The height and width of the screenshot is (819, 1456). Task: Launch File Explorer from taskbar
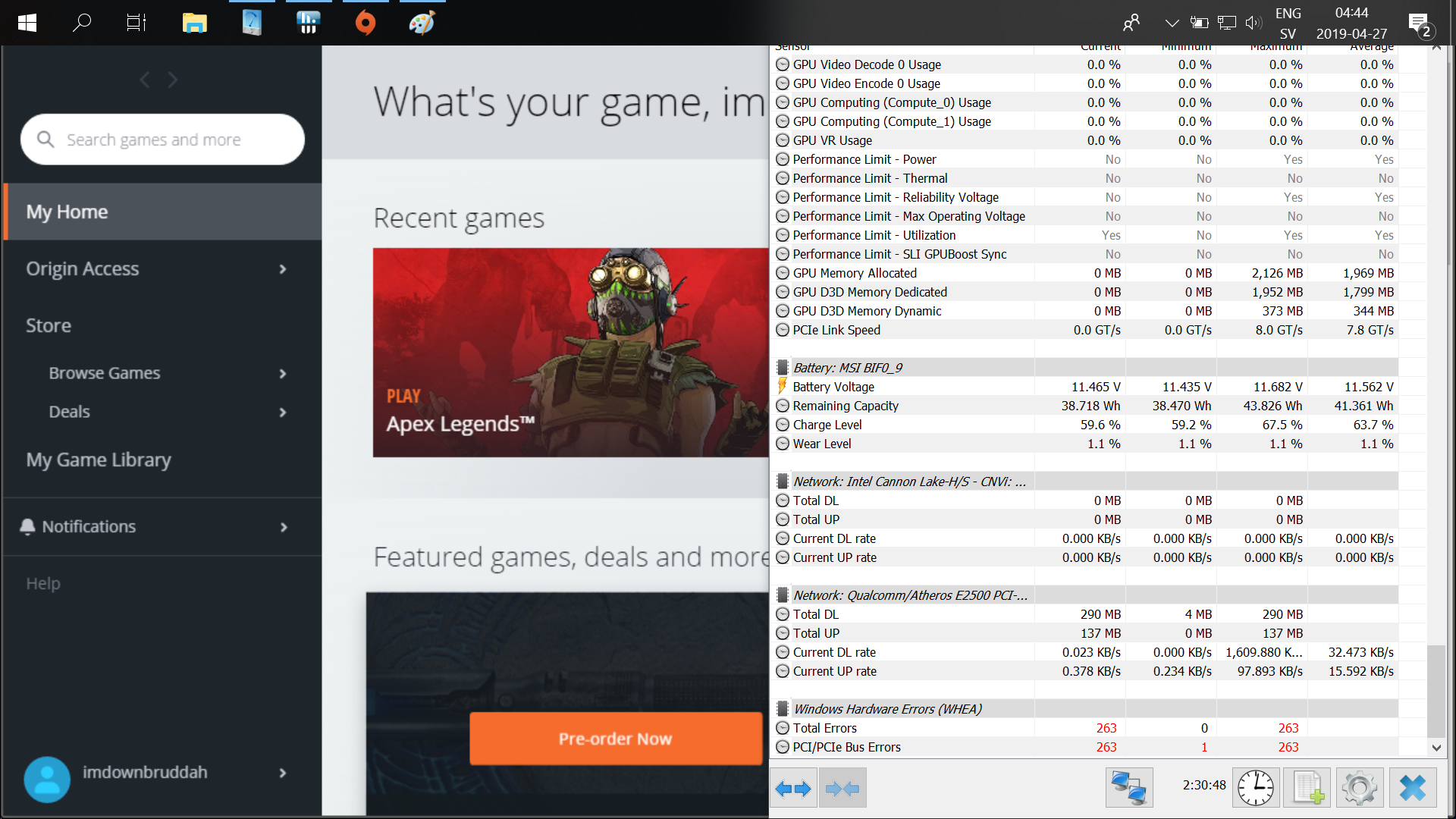[195, 23]
